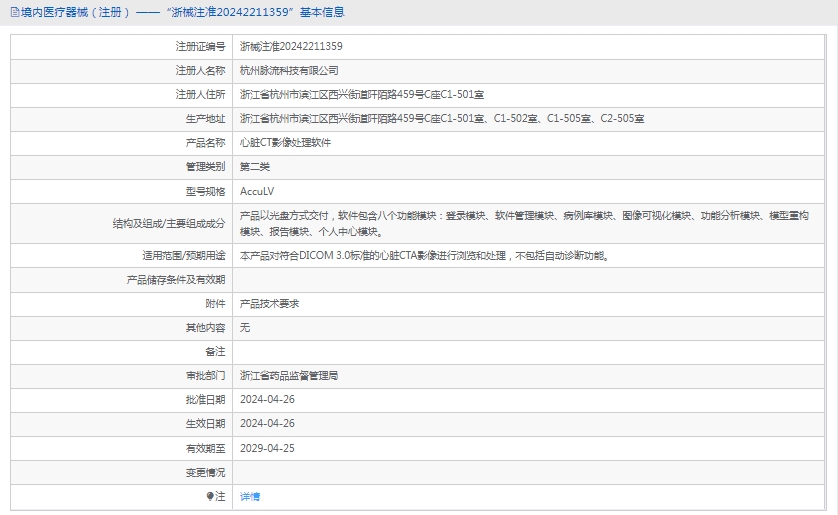The height and width of the screenshot is (515, 838).
Task: Open the 详情 link
Action: [250, 497]
